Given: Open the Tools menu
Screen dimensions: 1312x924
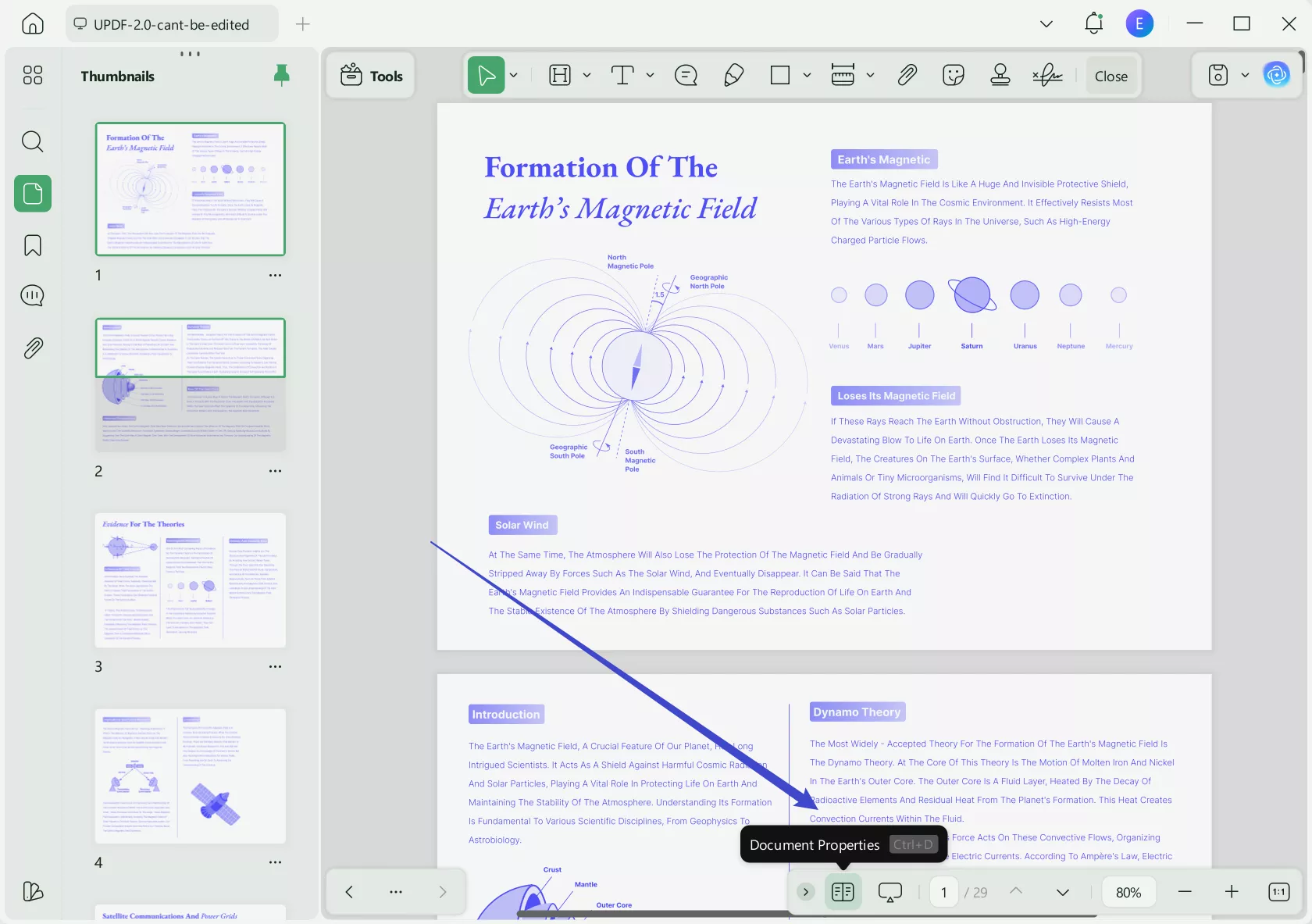Looking at the screenshot, I should (371, 75).
